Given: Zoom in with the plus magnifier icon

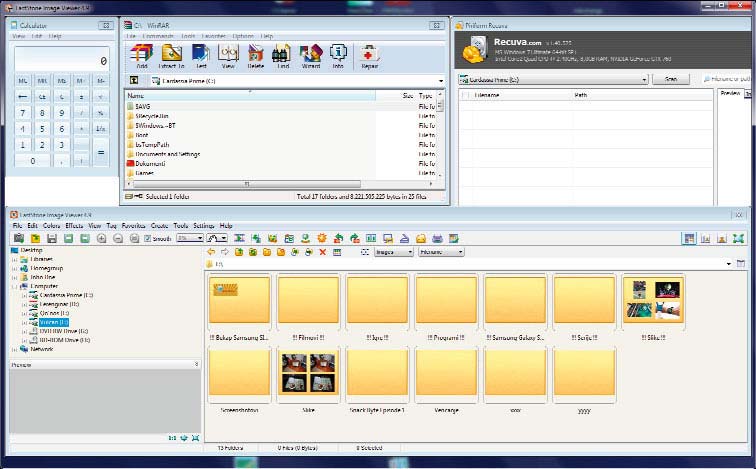Looking at the screenshot, I should pyautogui.click(x=101, y=238).
